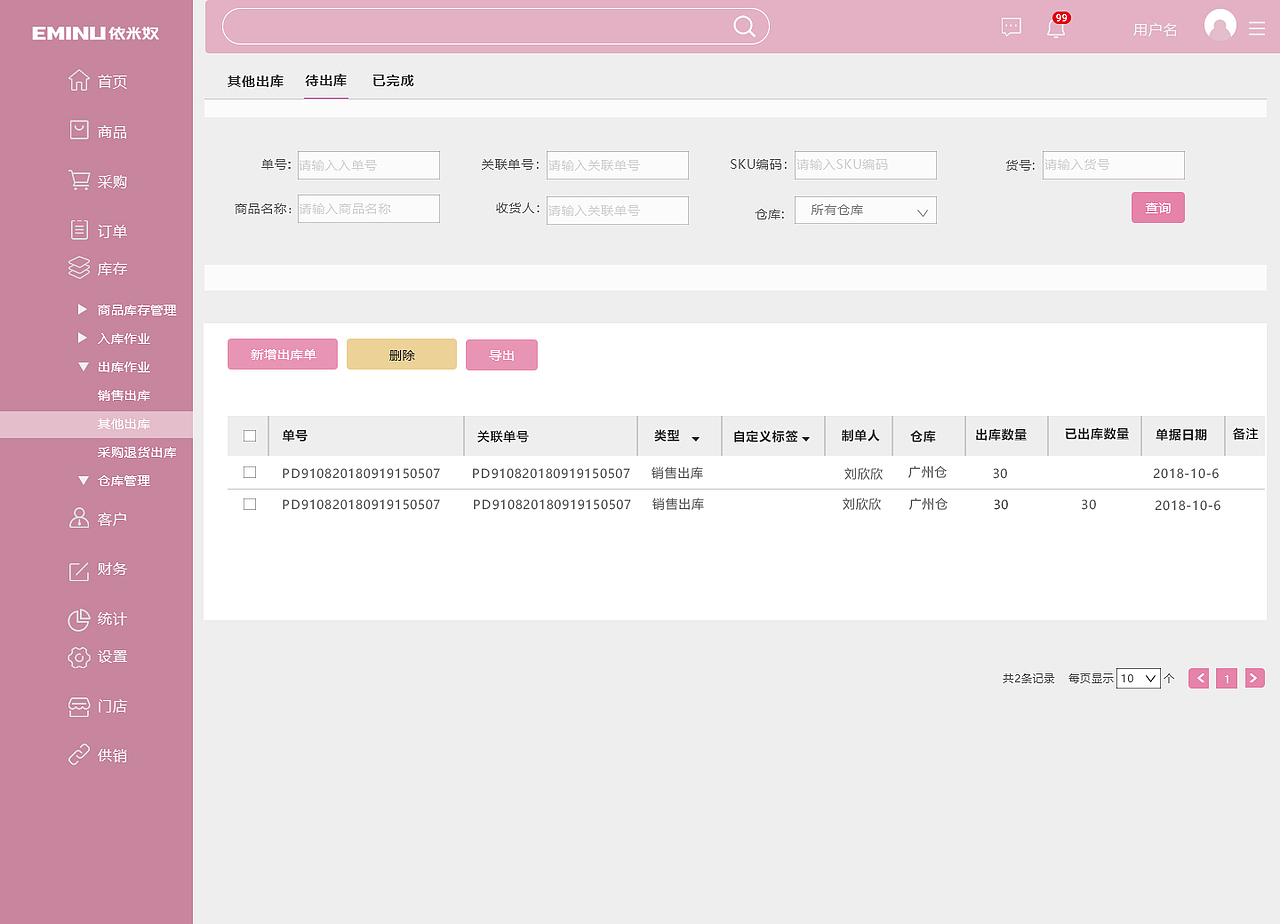Select the 销售出库 sidebar menu entry
The width and height of the screenshot is (1280, 924).
tap(123, 395)
